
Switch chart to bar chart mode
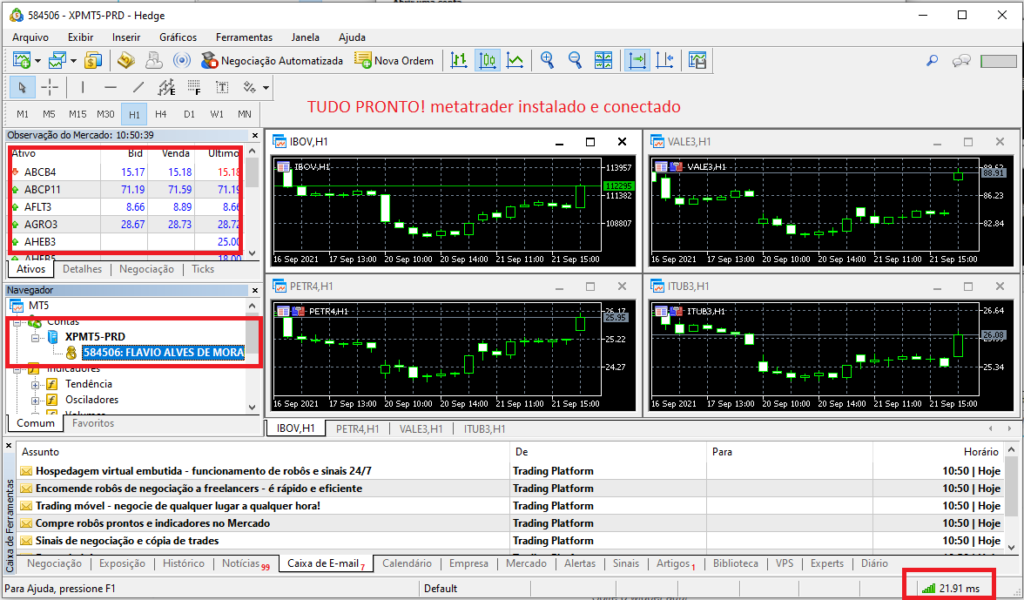click(459, 60)
